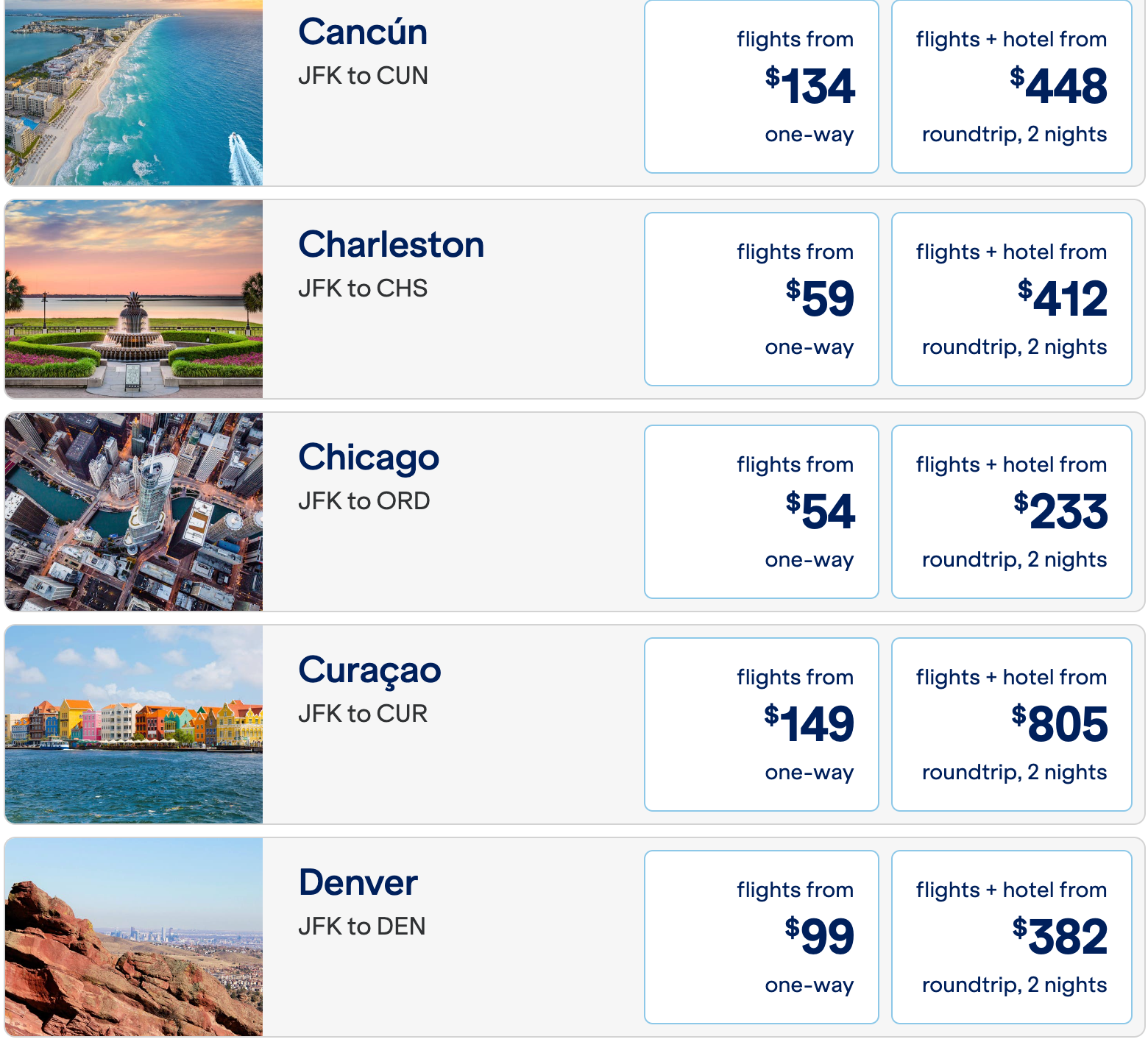
Task: Open the Chicago aerial skyline thumbnail
Action: click(x=134, y=511)
